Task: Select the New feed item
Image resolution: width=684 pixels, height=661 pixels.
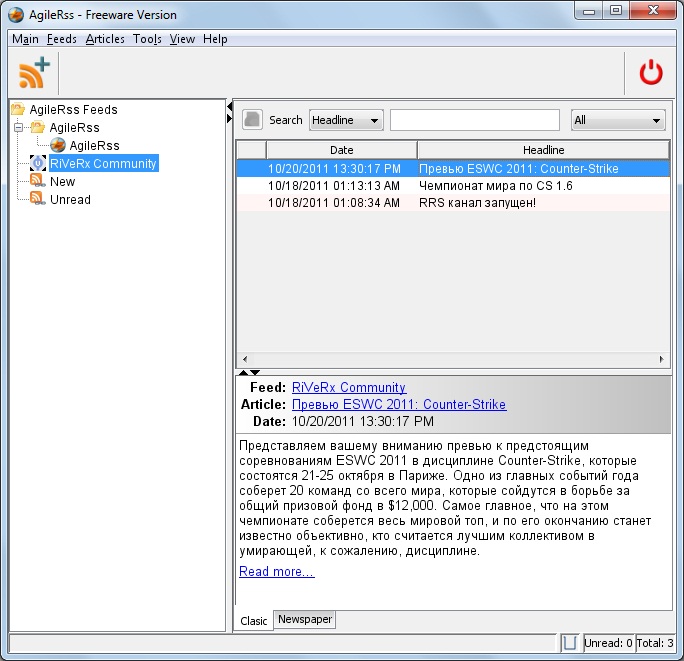Action: (62, 181)
